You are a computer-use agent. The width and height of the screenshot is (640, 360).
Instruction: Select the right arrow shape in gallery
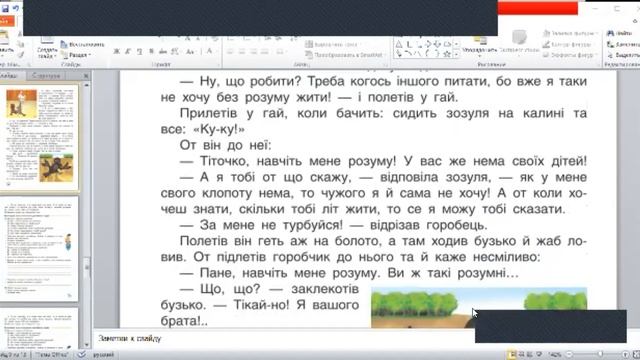tap(427, 44)
